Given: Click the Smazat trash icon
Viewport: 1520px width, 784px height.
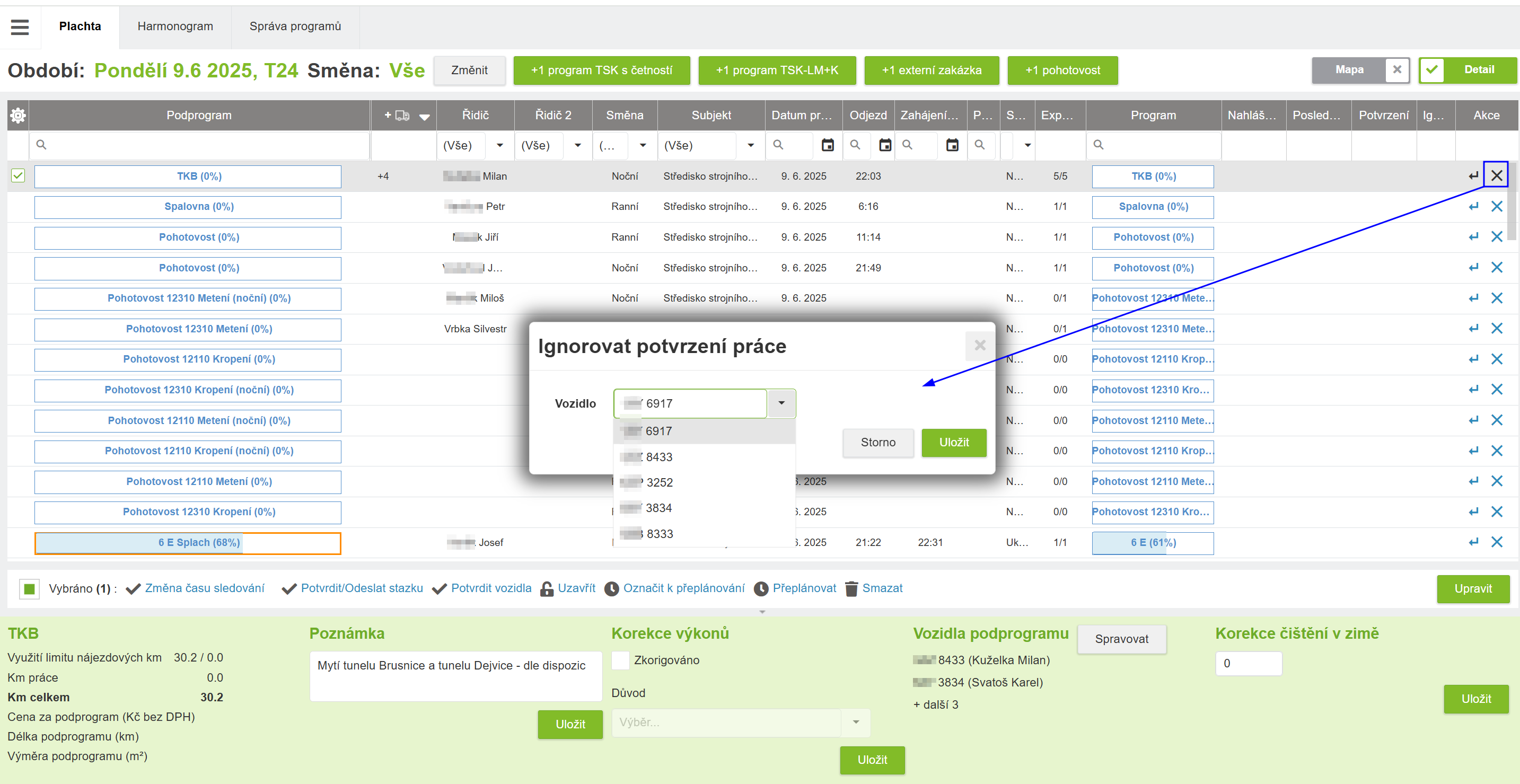Looking at the screenshot, I should point(851,589).
